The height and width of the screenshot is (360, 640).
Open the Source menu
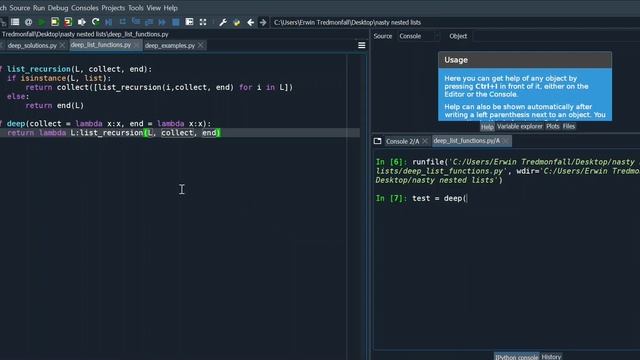[x=20, y=8]
